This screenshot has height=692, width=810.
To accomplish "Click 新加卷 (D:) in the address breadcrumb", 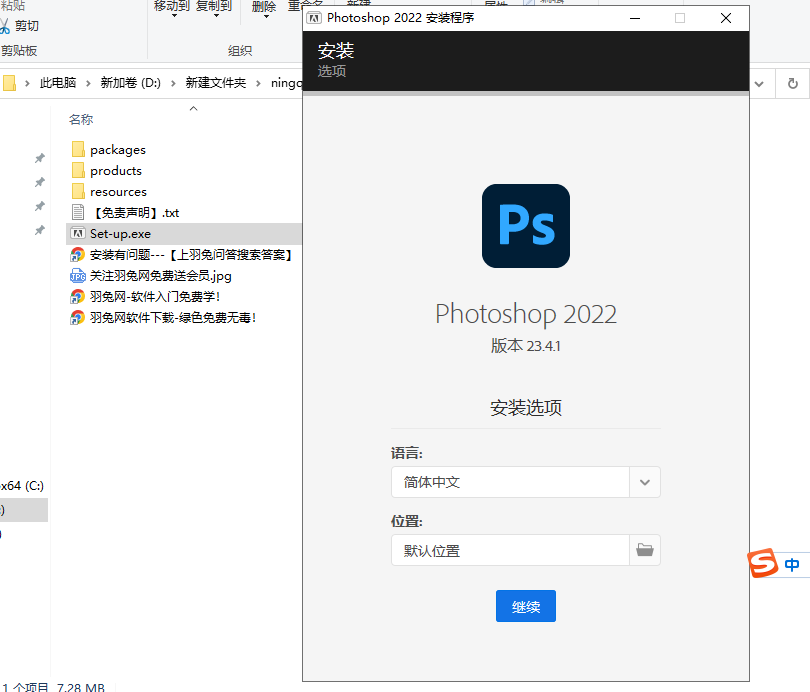I will point(130,83).
